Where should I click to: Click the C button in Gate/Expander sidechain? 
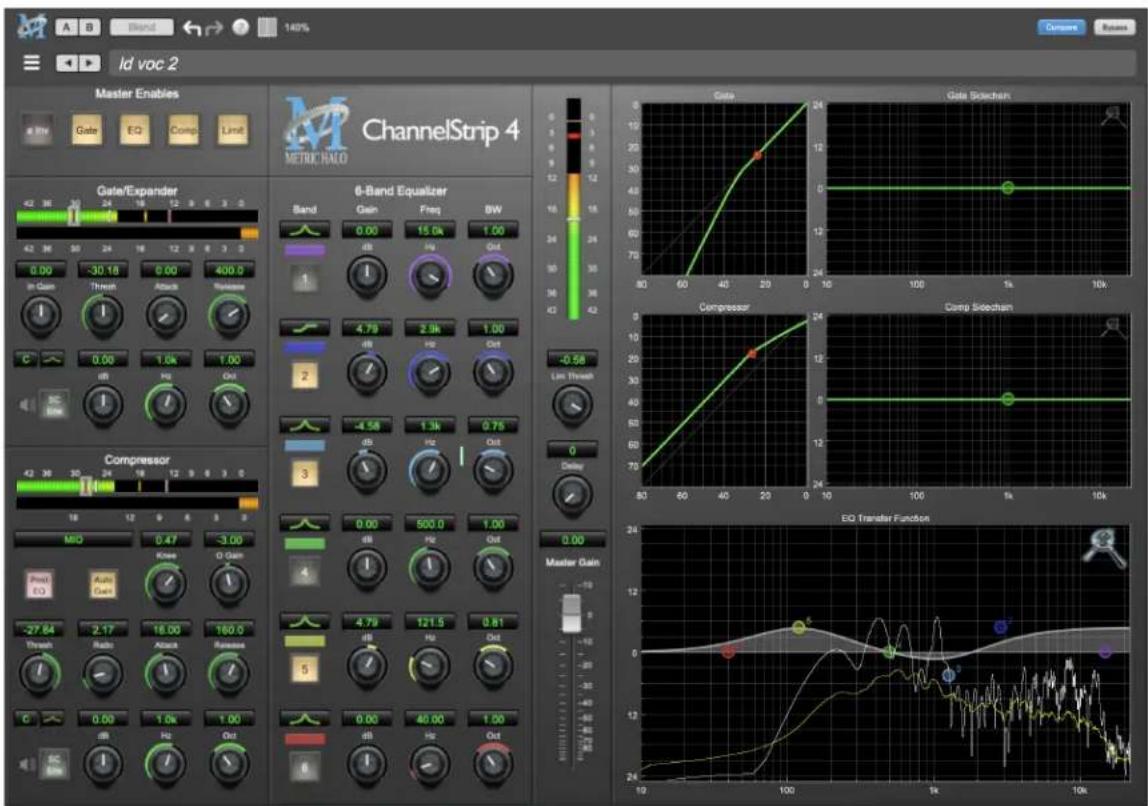[x=26, y=359]
